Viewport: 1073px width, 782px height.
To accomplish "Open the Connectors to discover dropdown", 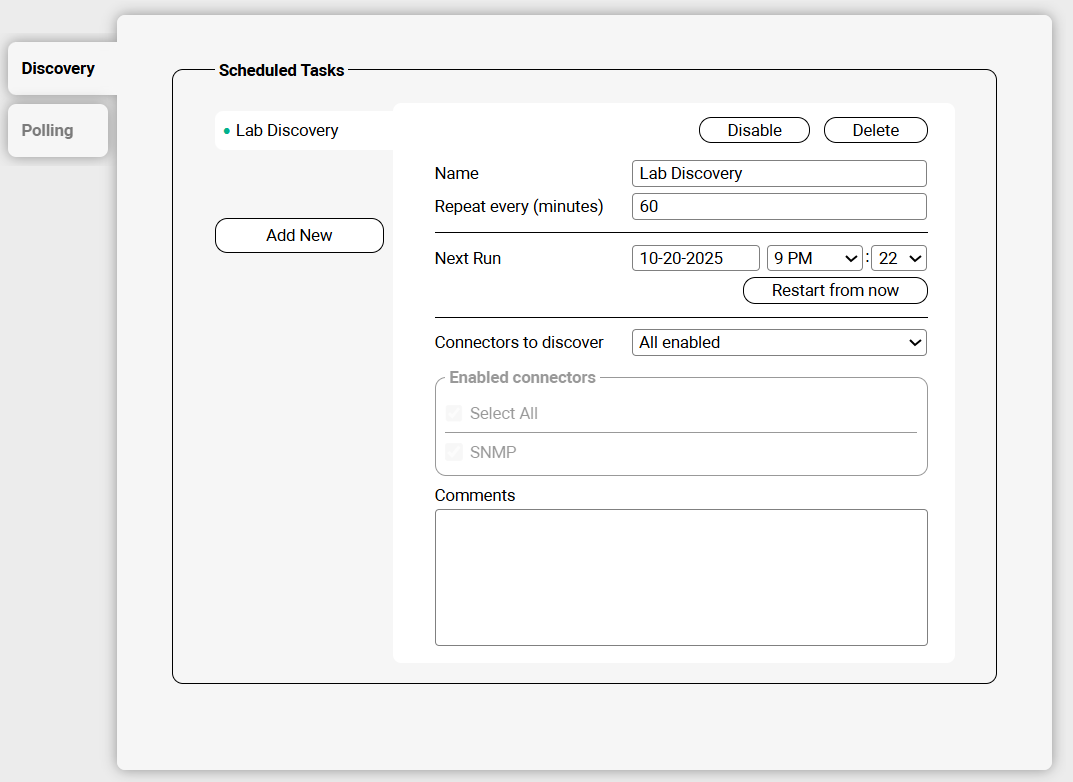I will point(779,343).
